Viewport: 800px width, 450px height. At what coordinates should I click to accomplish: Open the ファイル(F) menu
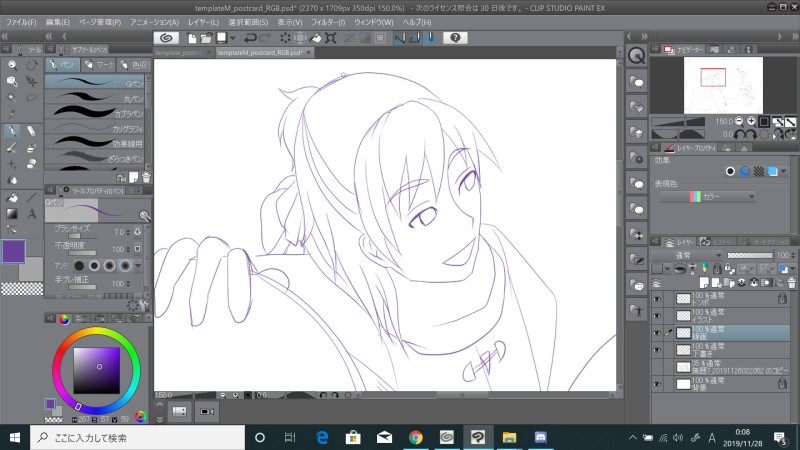coord(21,22)
